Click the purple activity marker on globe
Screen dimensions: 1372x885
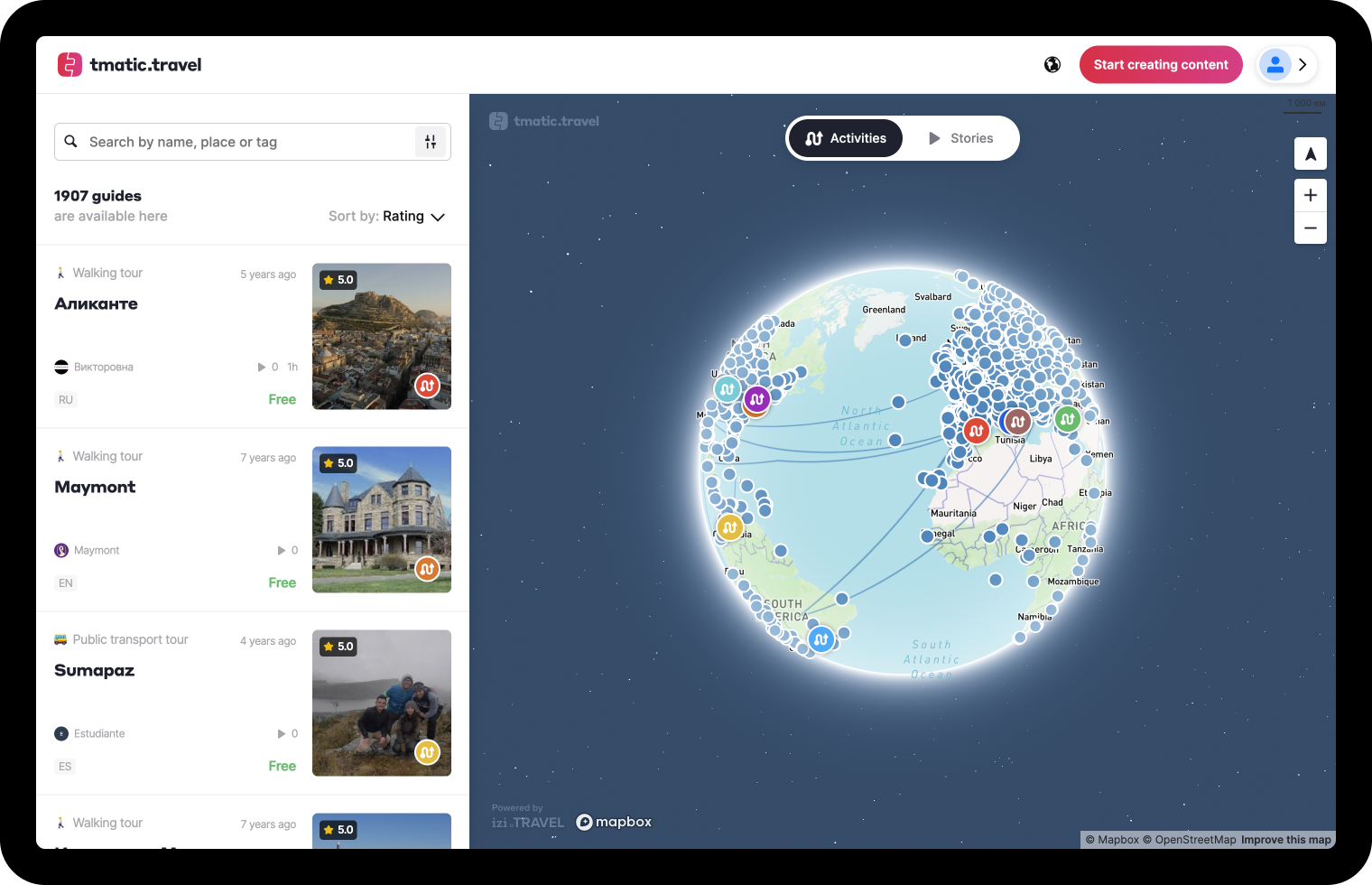click(757, 398)
